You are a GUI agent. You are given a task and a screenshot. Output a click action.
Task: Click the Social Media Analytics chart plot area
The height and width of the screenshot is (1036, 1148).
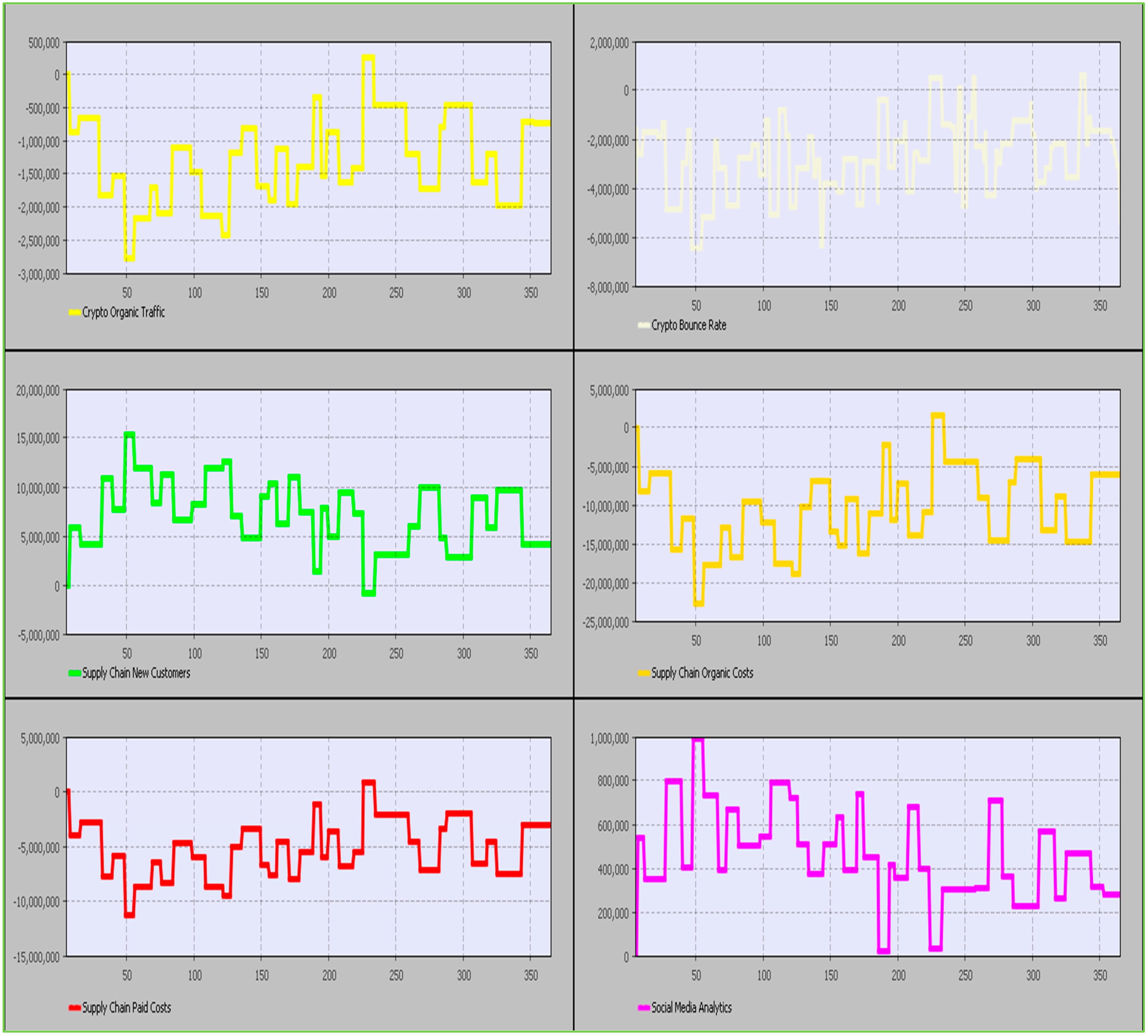pos(878,847)
